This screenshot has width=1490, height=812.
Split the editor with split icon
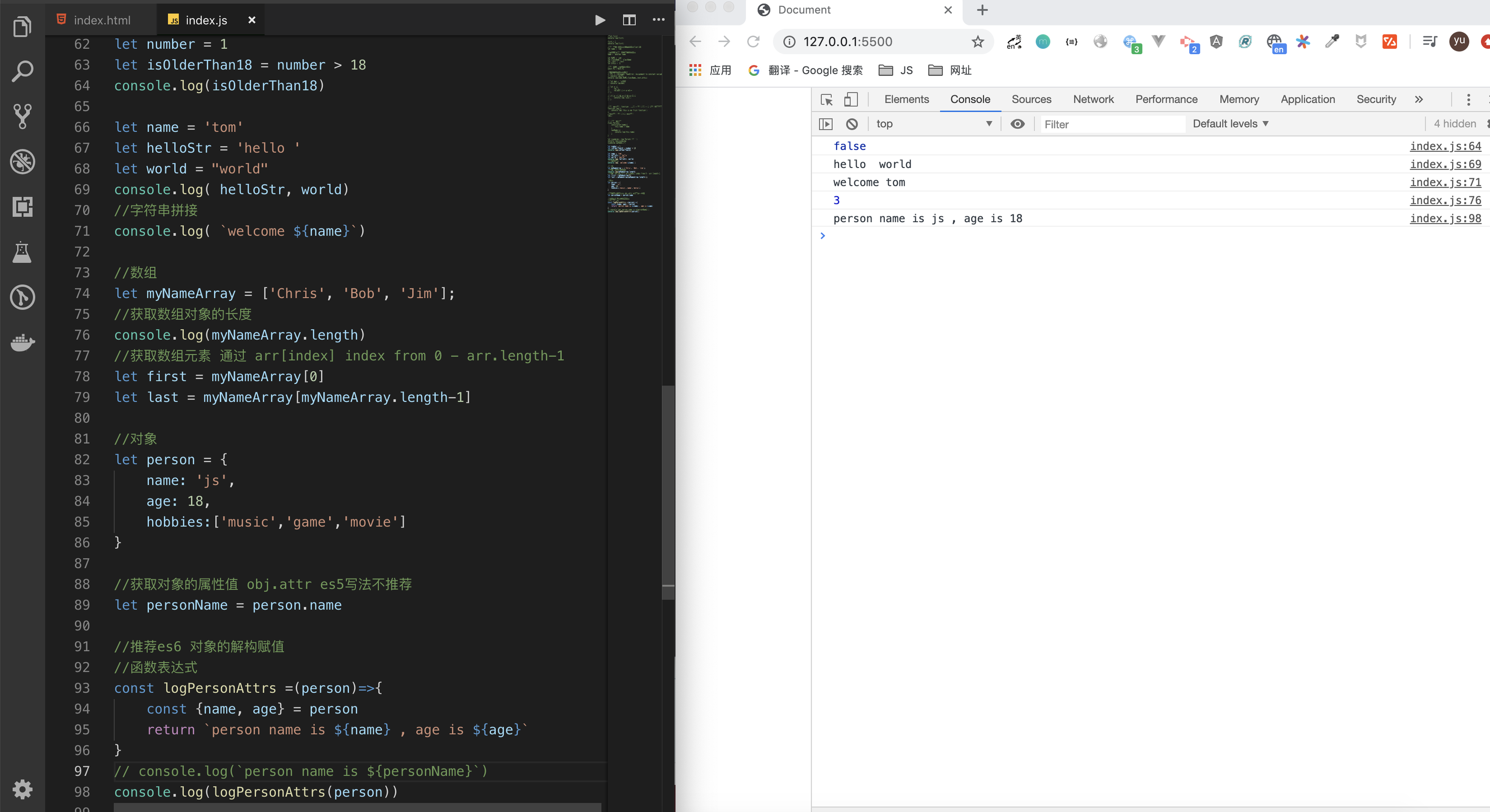coord(629,20)
